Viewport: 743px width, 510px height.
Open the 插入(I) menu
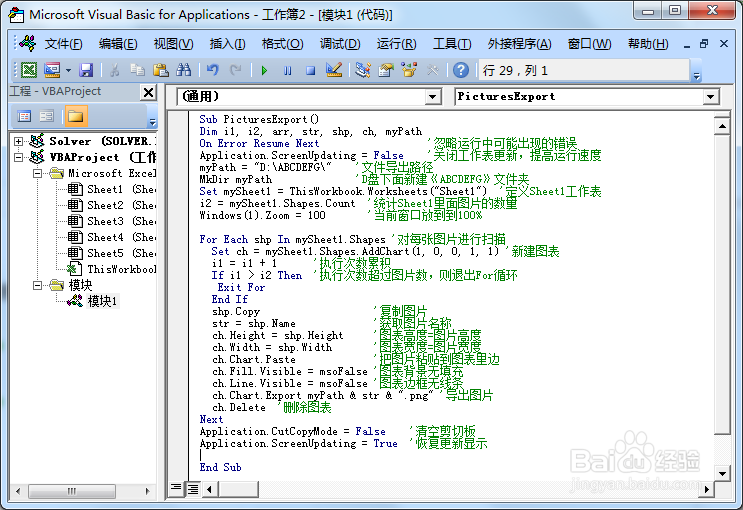[227, 44]
